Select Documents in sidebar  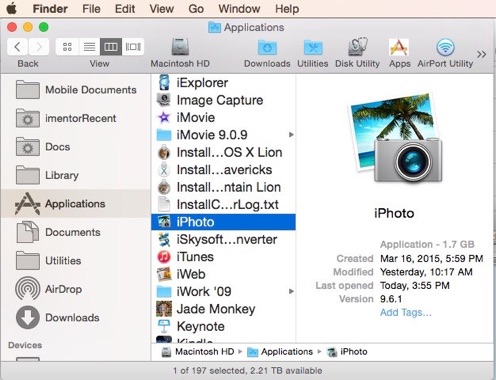76,232
